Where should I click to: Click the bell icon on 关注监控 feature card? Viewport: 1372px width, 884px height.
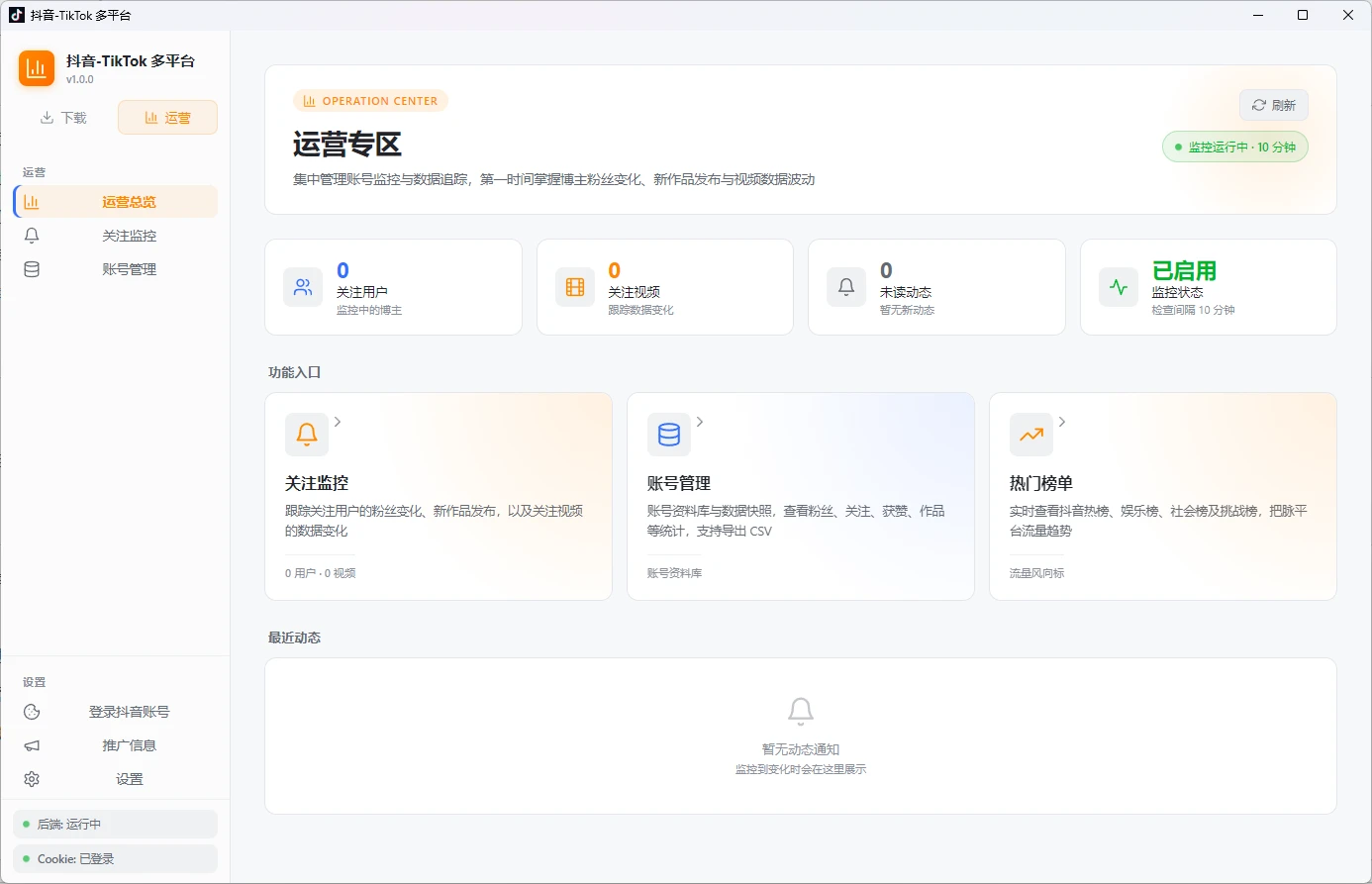coord(307,434)
